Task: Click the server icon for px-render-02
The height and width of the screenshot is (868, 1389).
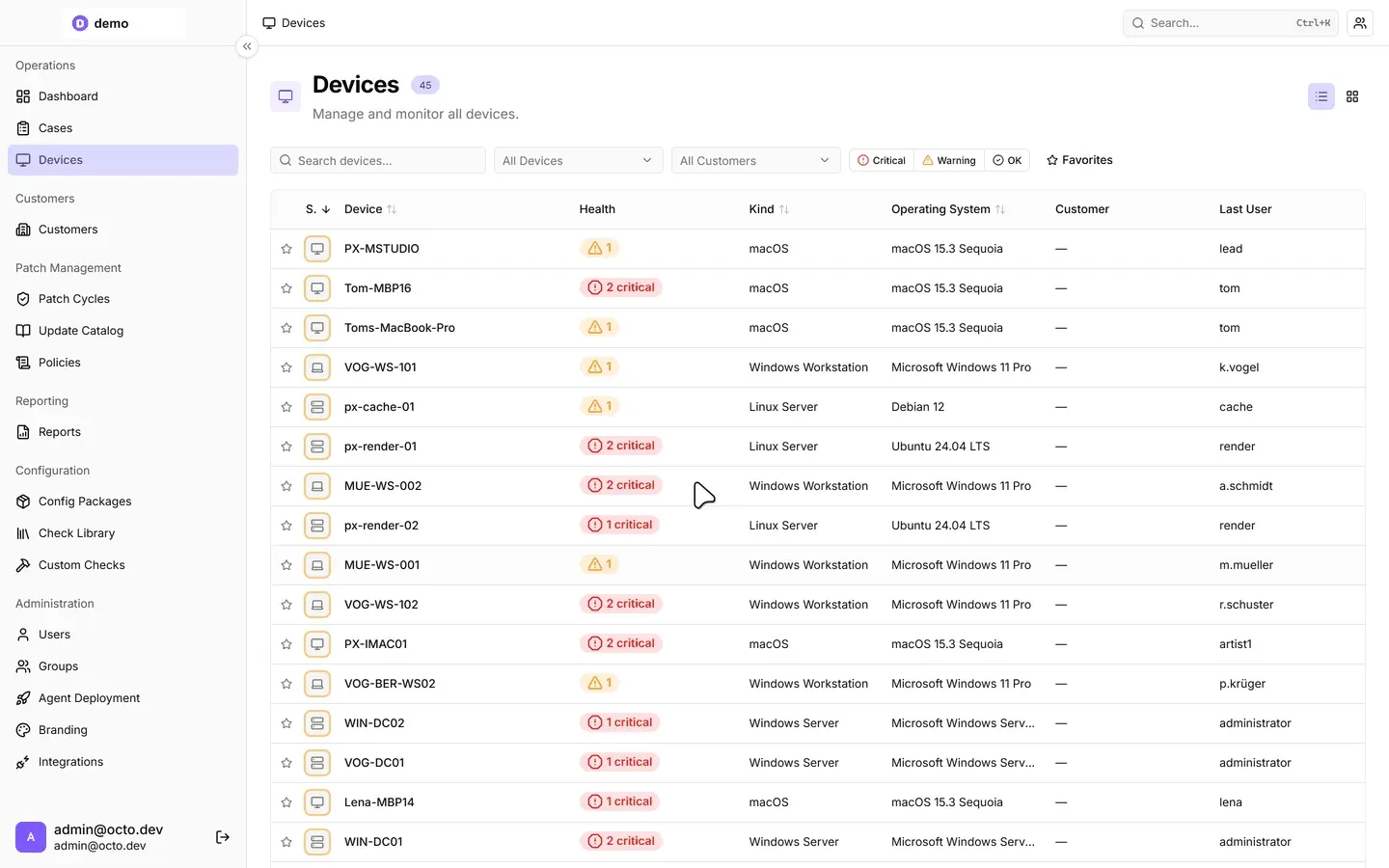Action: tap(317, 526)
